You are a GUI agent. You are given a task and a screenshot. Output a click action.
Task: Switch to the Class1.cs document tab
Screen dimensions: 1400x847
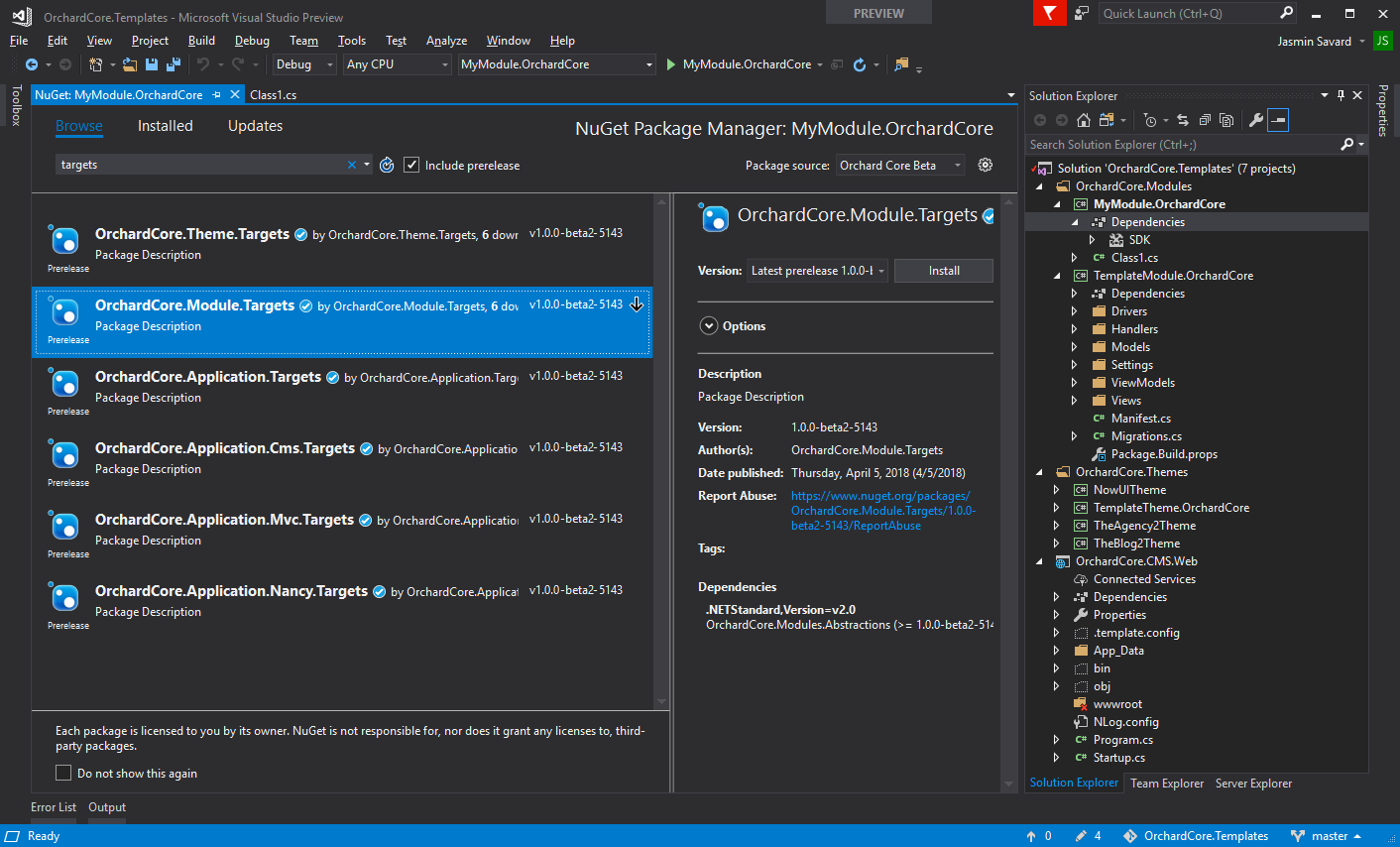pos(274,95)
